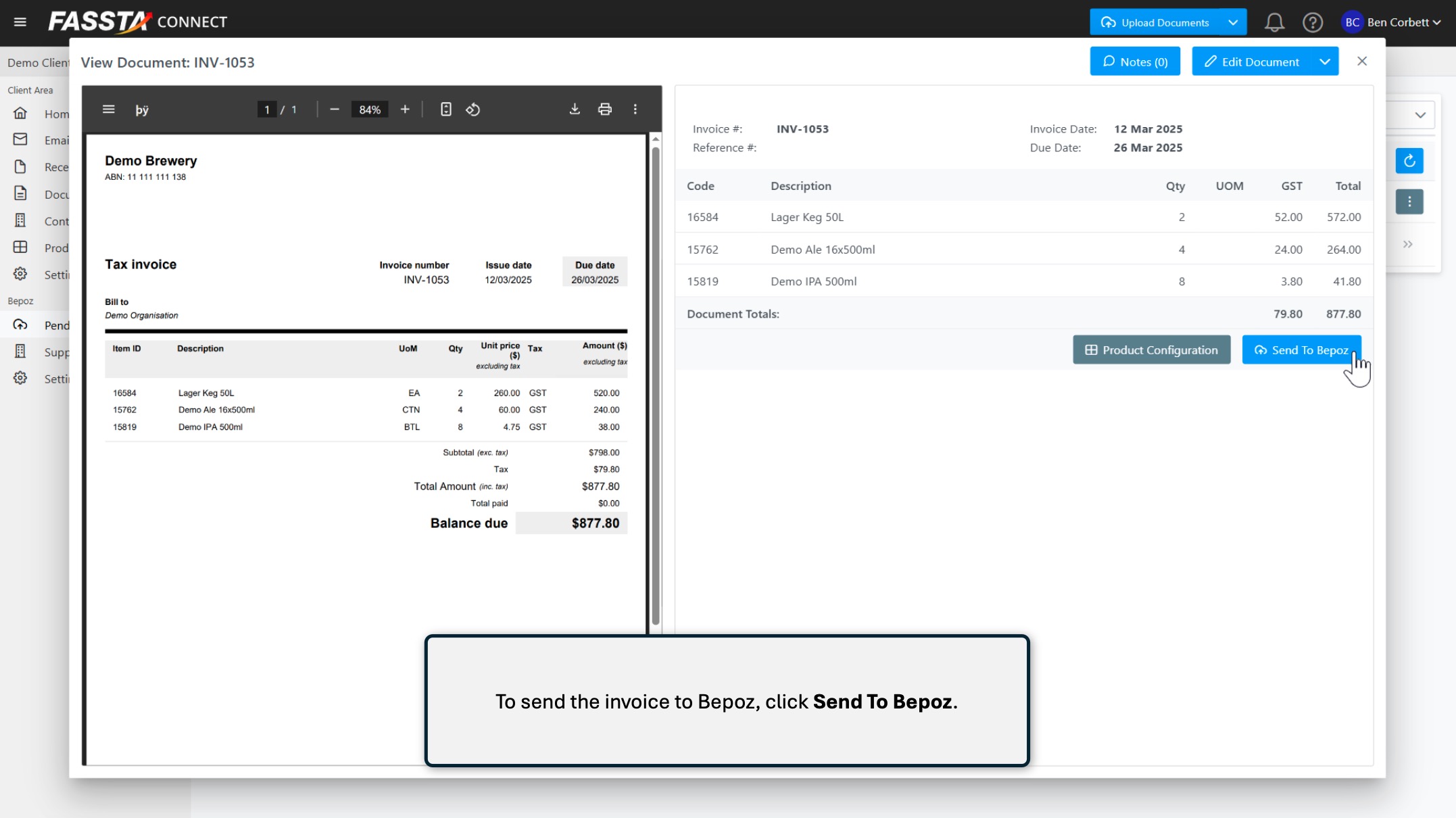
Task: Open the Ben Corbett user menu
Action: [1392, 22]
